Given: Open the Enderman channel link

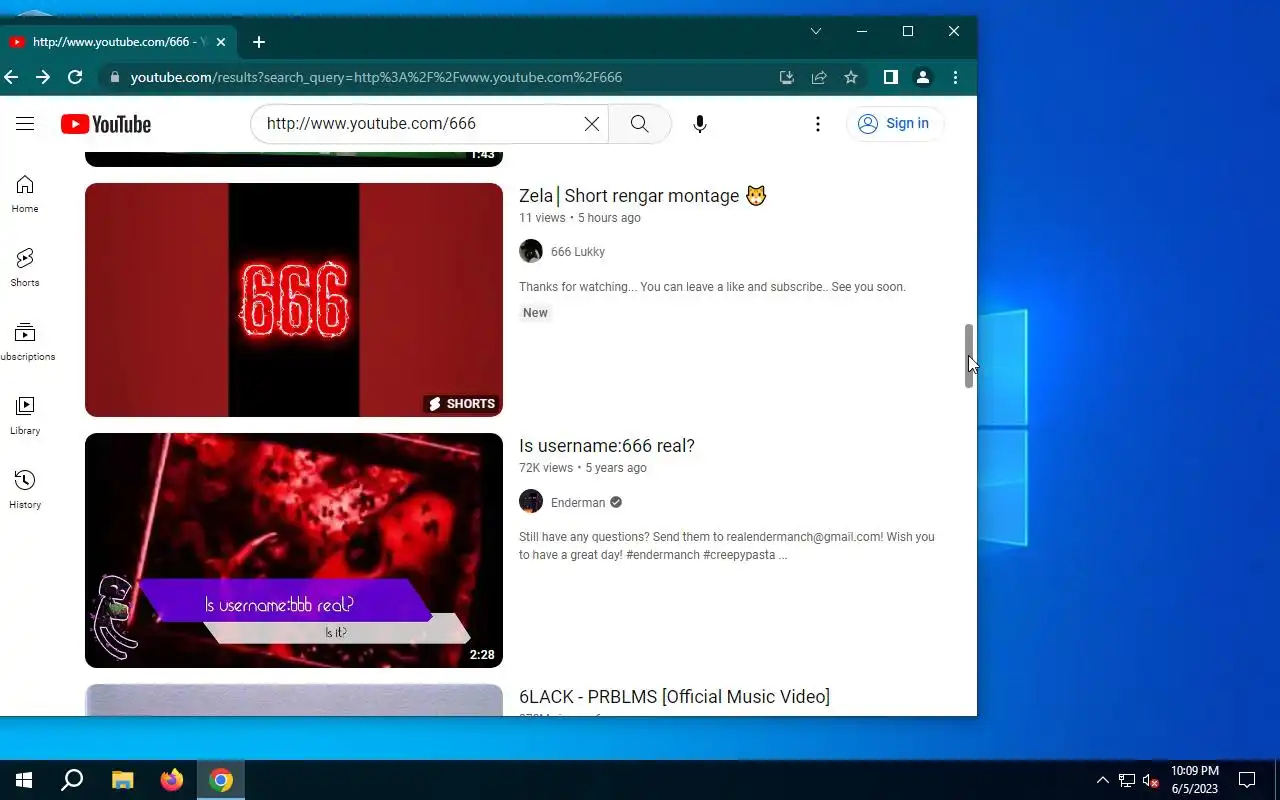Looking at the screenshot, I should (x=578, y=503).
